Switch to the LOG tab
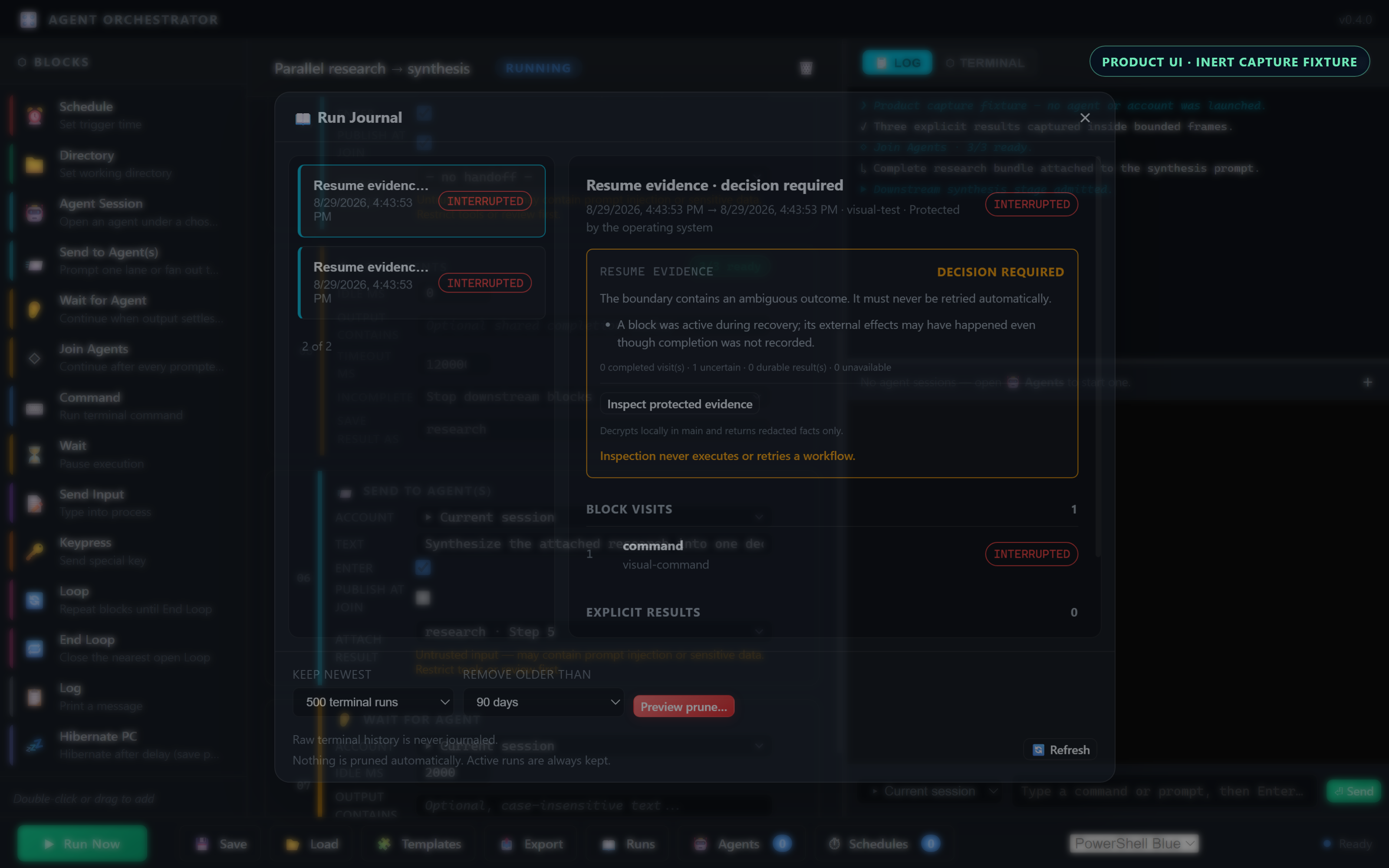The width and height of the screenshot is (1389, 868). [x=897, y=62]
